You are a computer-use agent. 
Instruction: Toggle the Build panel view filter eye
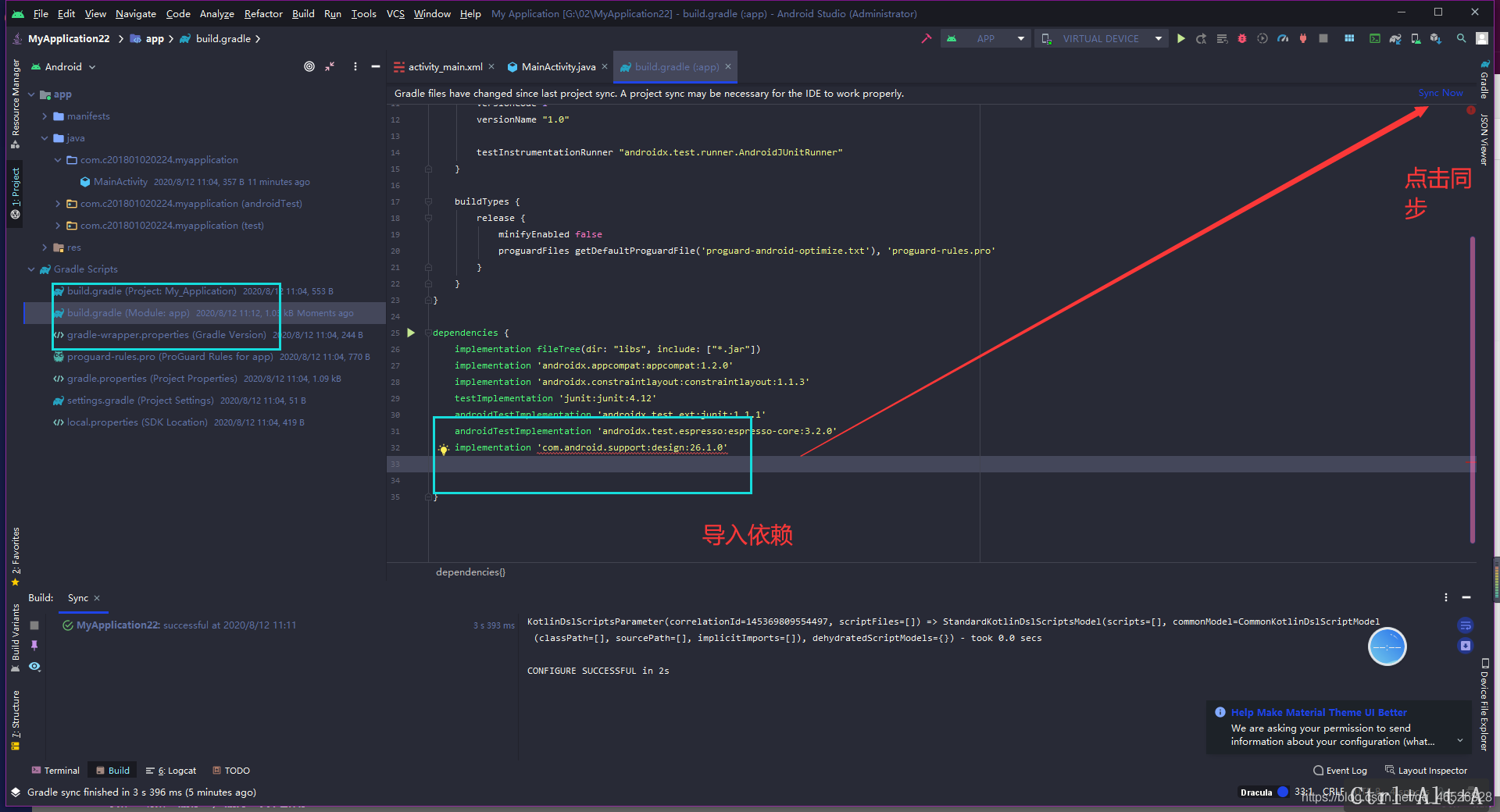click(34, 667)
